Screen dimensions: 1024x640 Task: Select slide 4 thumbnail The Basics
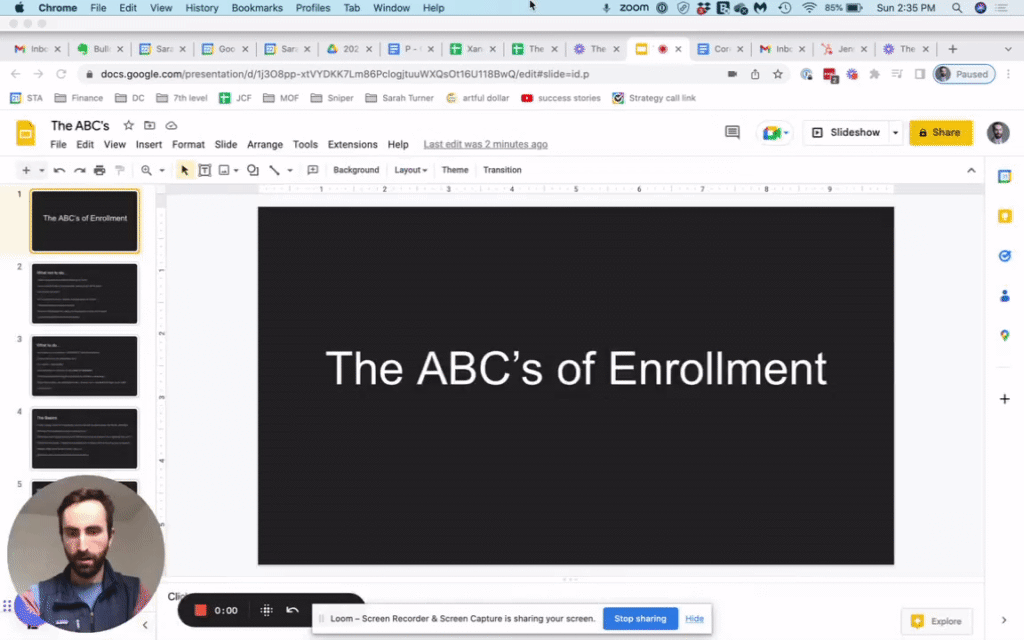click(x=85, y=438)
